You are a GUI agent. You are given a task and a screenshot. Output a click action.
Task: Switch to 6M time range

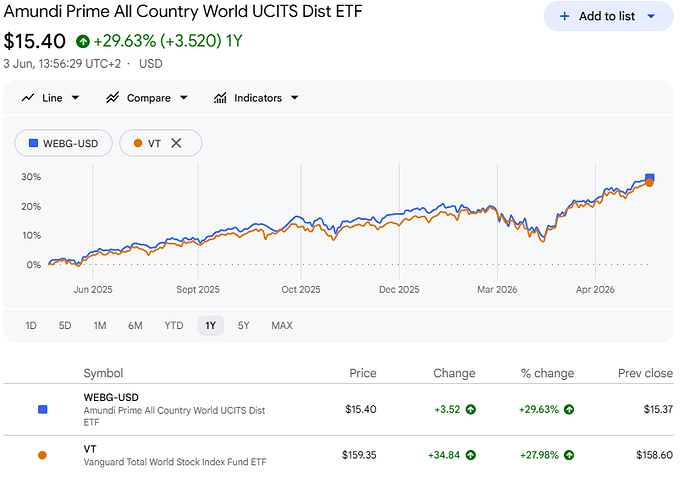tap(135, 326)
